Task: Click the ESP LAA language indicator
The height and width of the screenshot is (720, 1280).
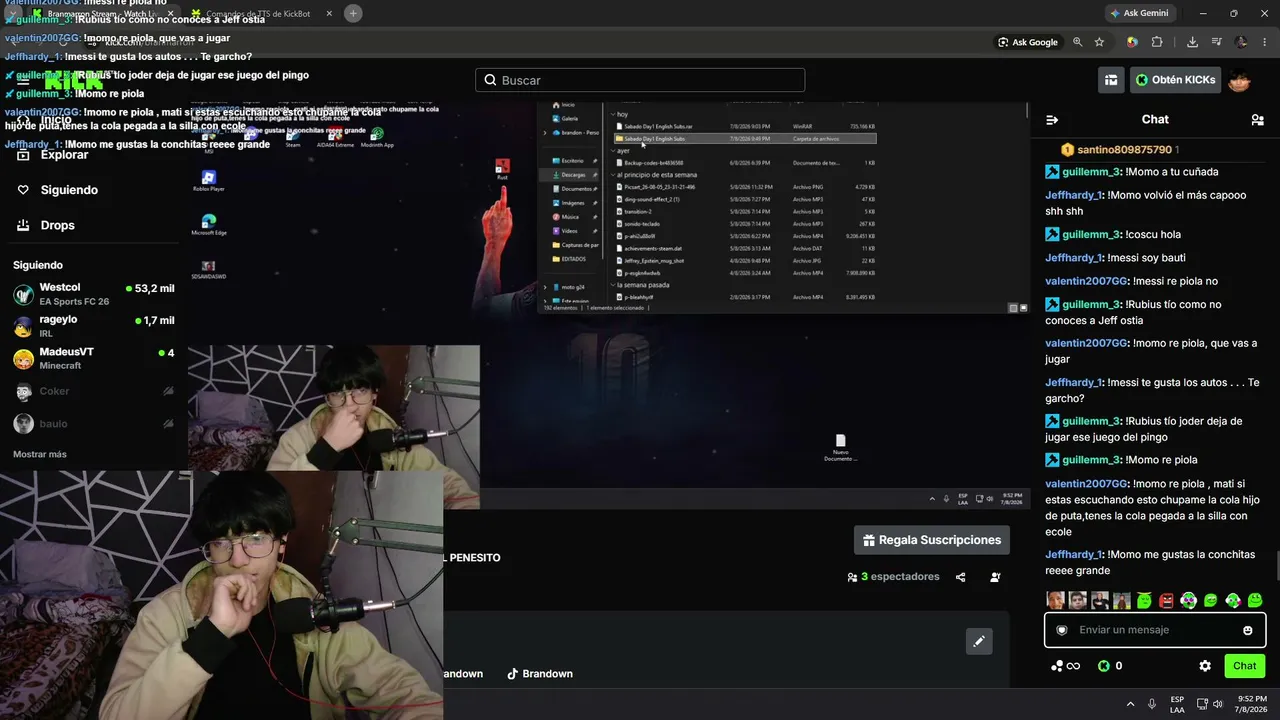Action: [x=1177, y=704]
